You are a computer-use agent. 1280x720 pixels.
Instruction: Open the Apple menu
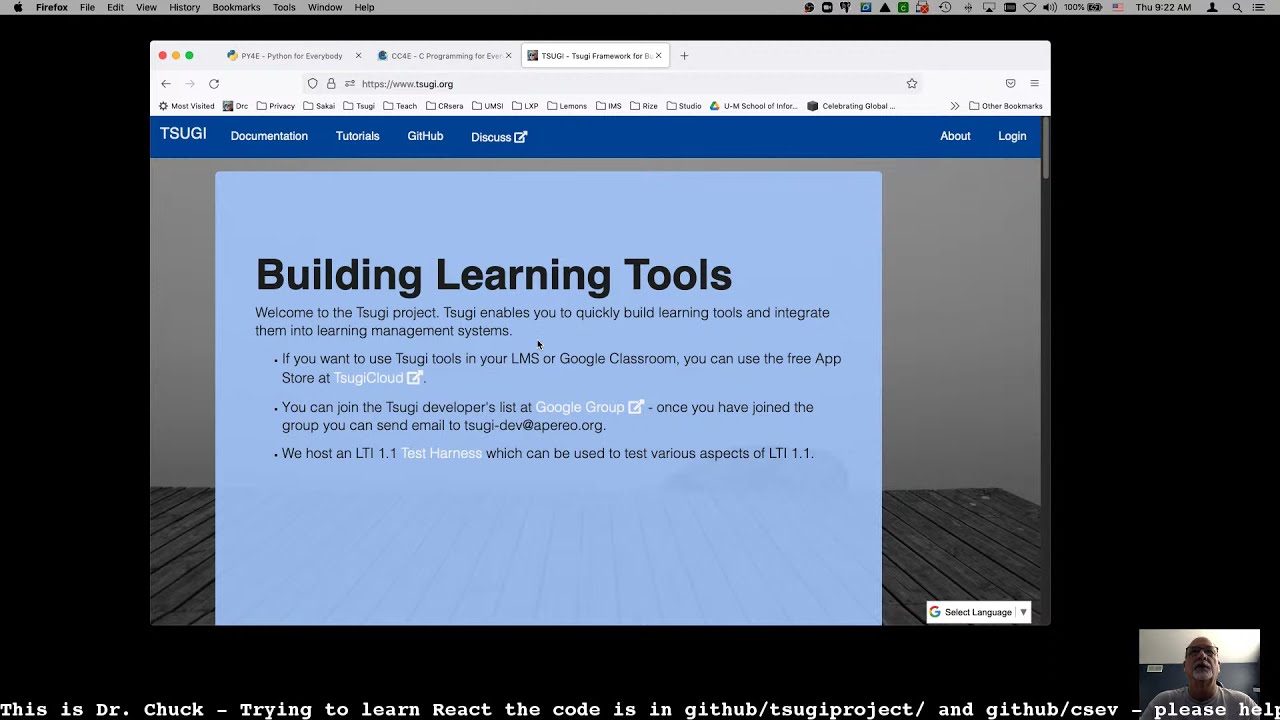[x=17, y=7]
